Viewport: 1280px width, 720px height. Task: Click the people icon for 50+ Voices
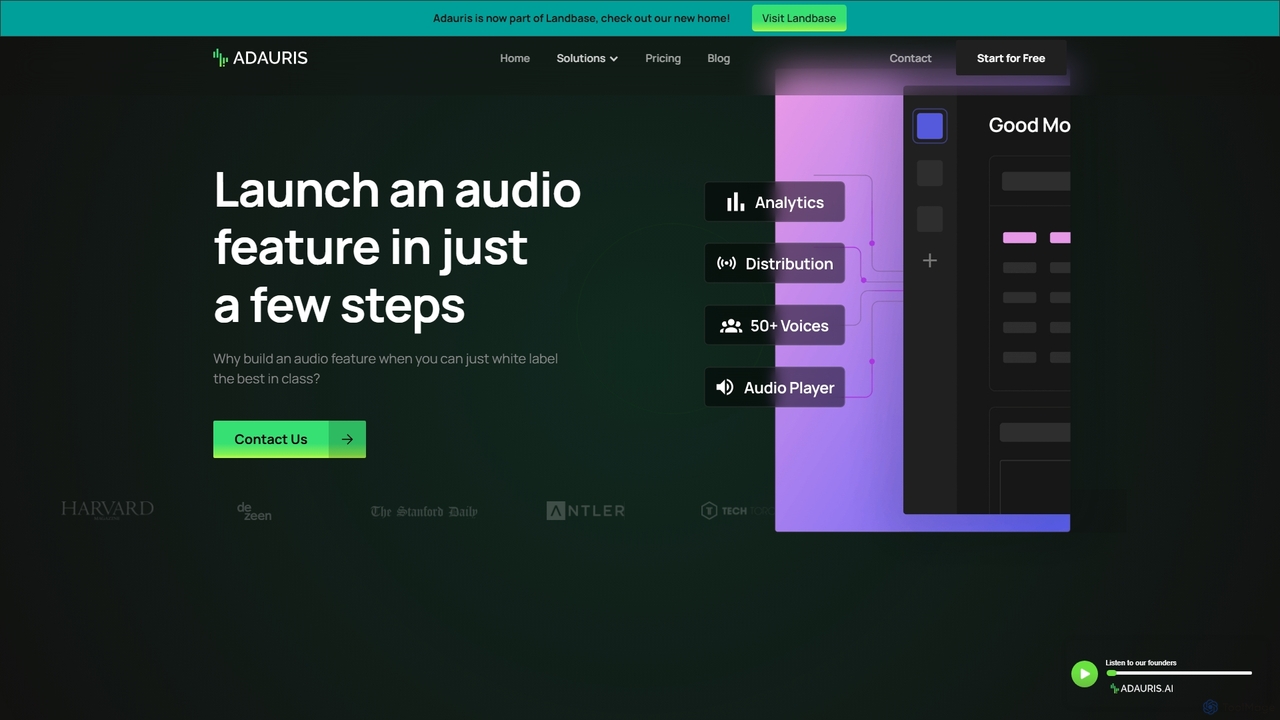pyautogui.click(x=731, y=326)
